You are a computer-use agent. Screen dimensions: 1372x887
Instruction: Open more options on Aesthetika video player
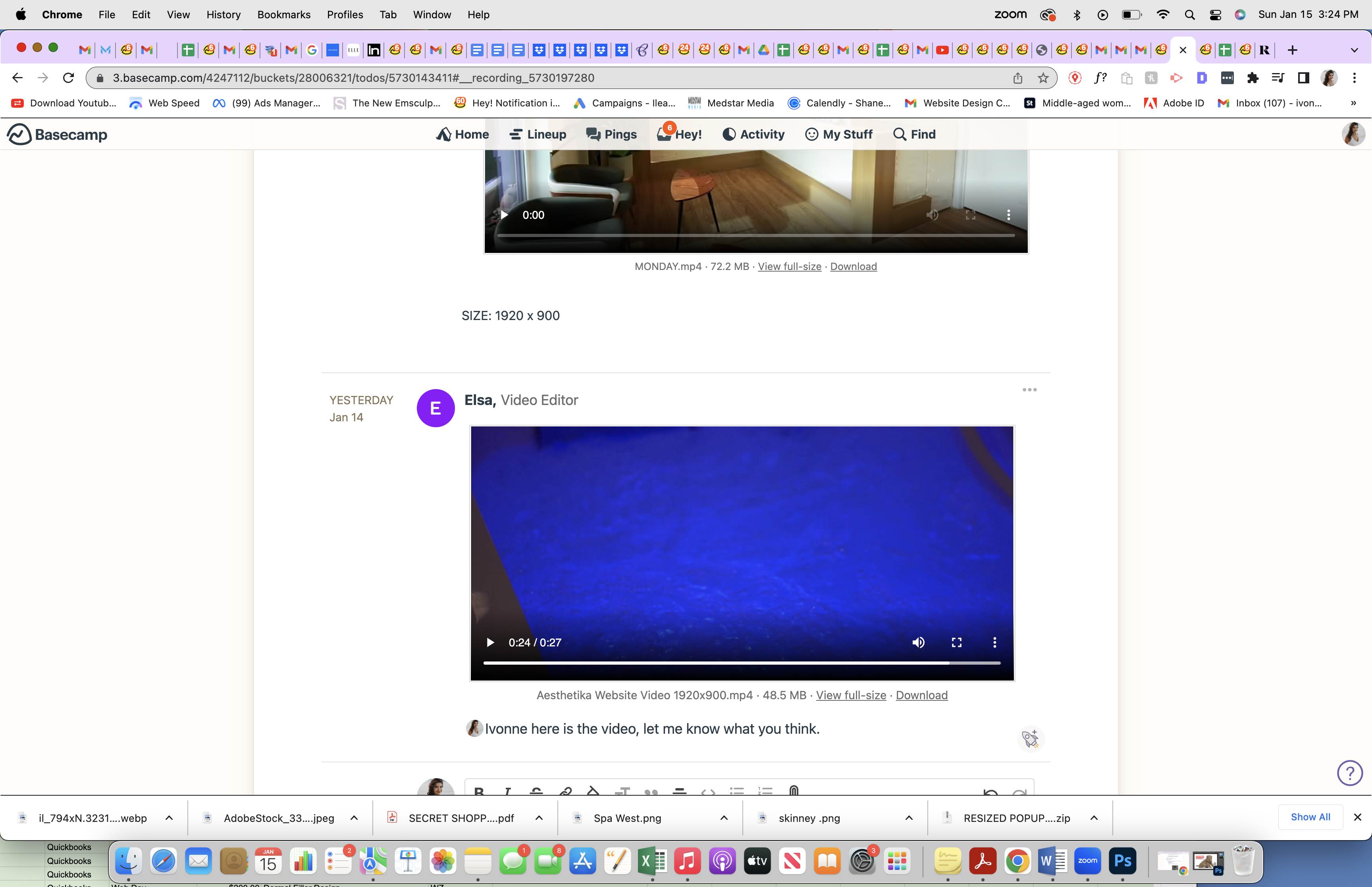point(994,642)
